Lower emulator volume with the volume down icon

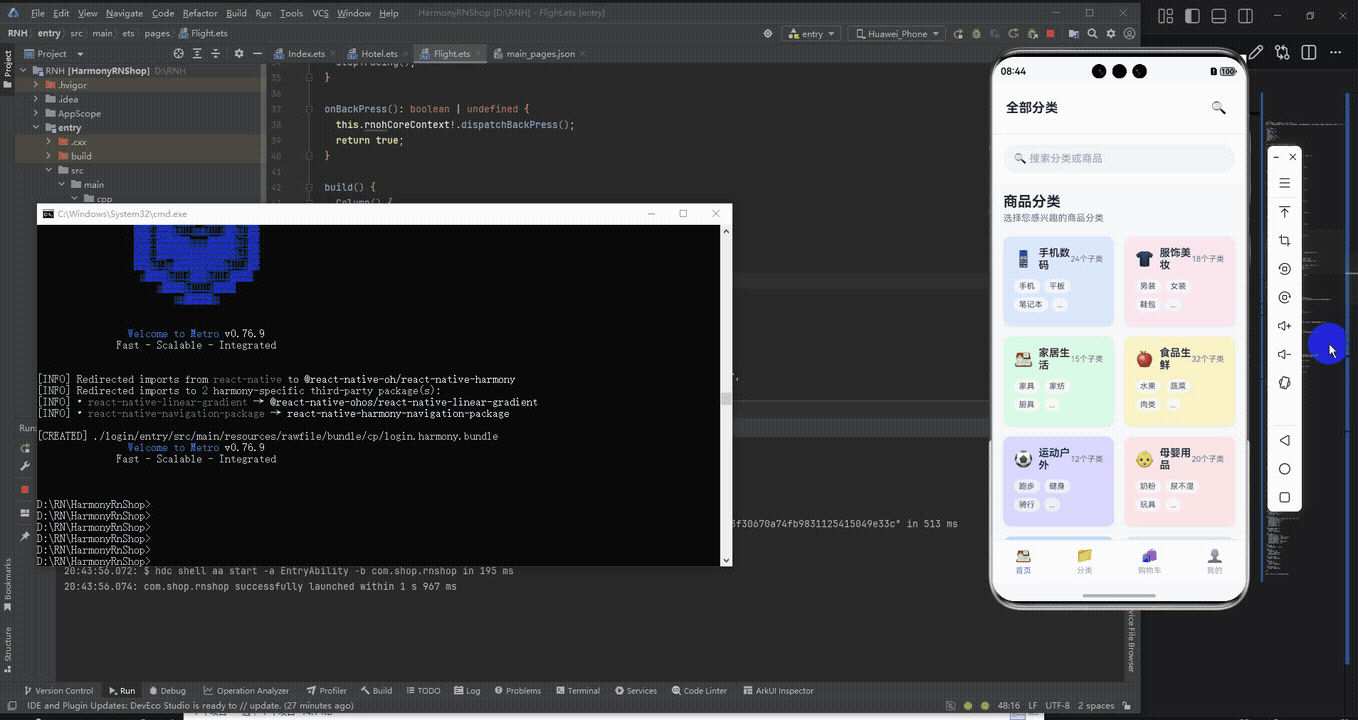pyautogui.click(x=1285, y=354)
